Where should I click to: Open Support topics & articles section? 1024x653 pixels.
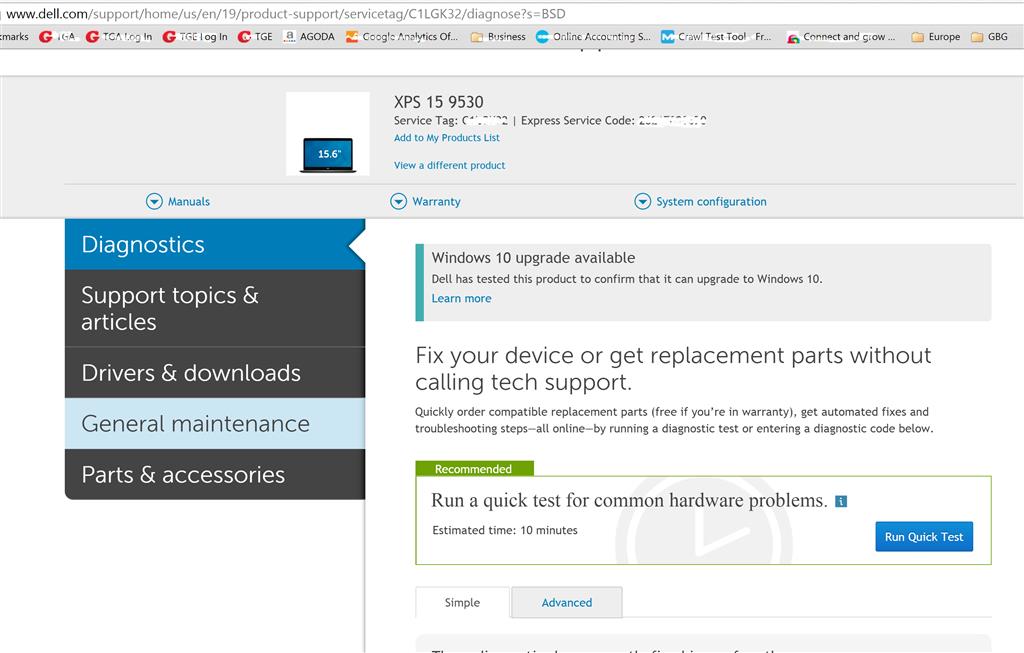[215, 308]
